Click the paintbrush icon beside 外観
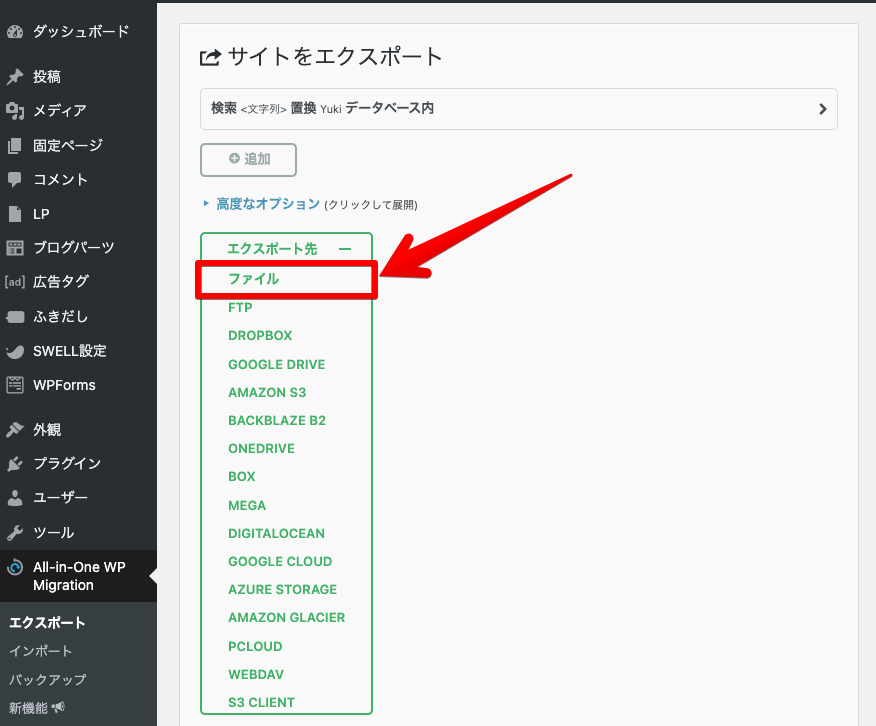876x726 pixels. [x=15, y=429]
